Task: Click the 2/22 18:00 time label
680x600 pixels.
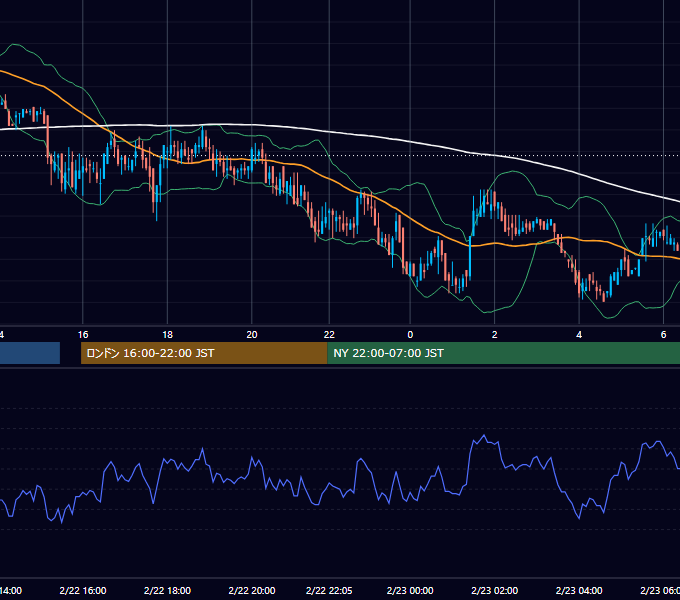Action: [167, 590]
